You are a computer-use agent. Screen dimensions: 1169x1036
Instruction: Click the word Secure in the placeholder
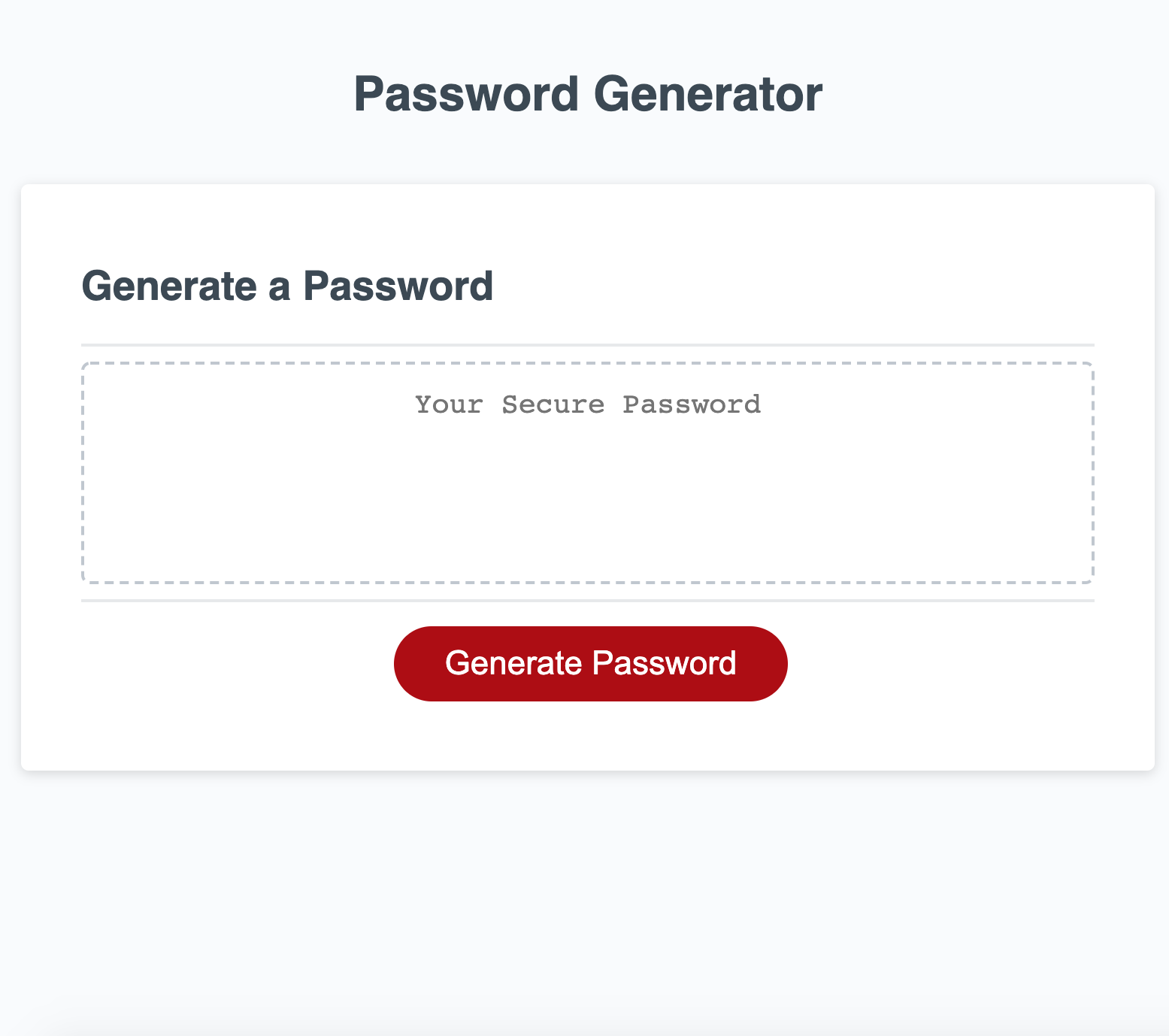(x=553, y=405)
